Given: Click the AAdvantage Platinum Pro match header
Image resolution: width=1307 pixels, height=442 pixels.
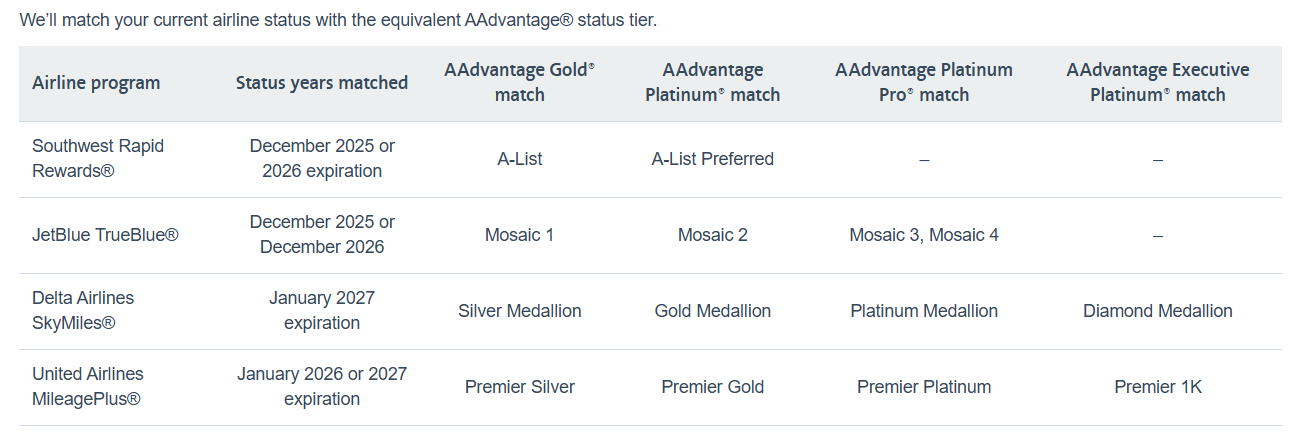Looking at the screenshot, I should coord(924,82).
